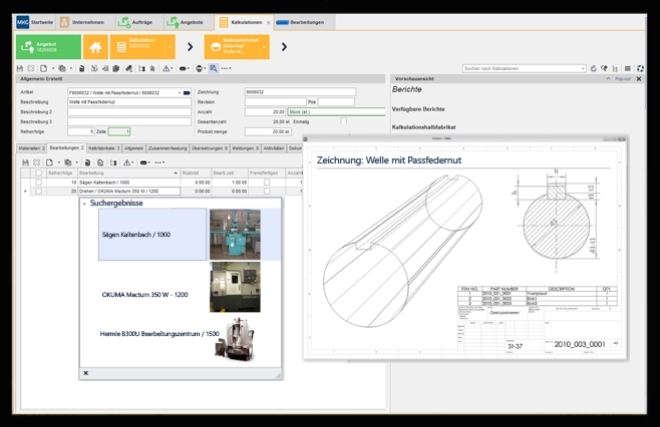660x427 pixels.
Task: Click the save icon in the Bearbeitungen toolbar
Action: (x=24, y=161)
